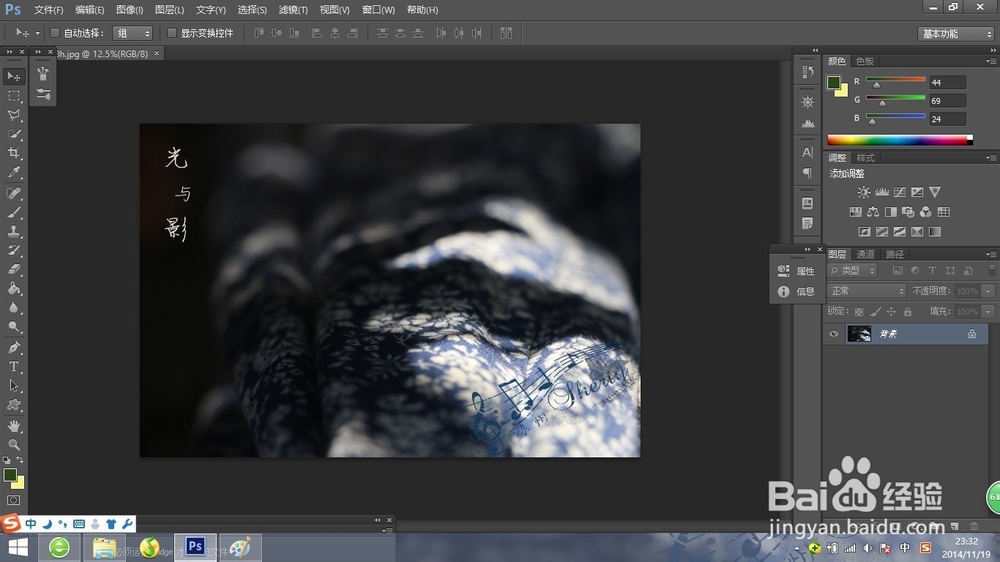Switch to the Paths tab
Screen dimensions: 1000x562
(x=895, y=254)
